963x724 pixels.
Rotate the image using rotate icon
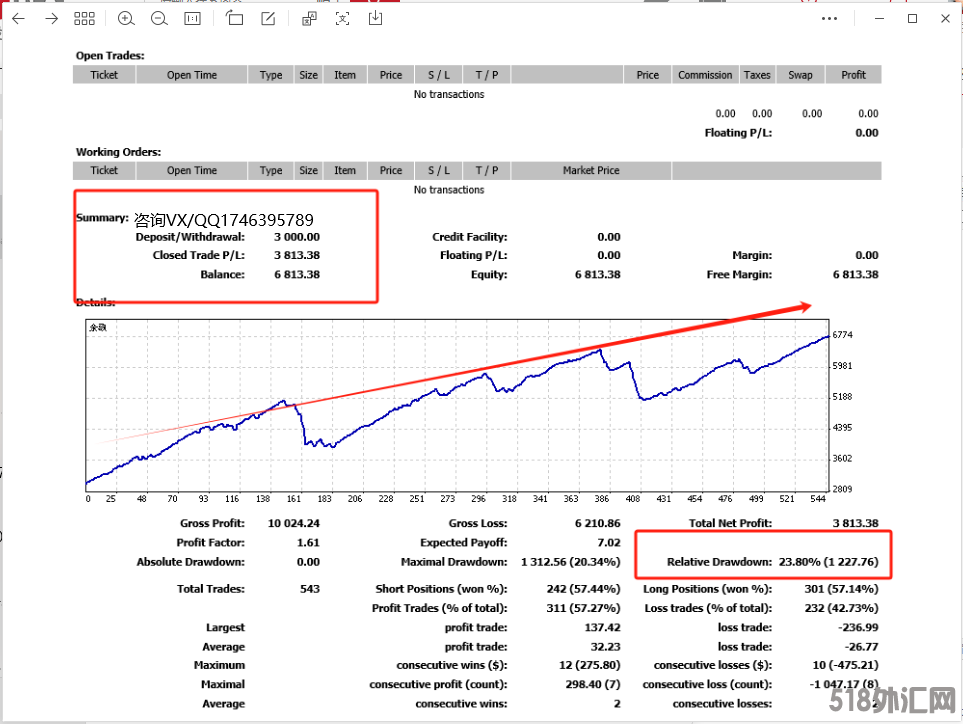pyautogui.click(x=235, y=18)
